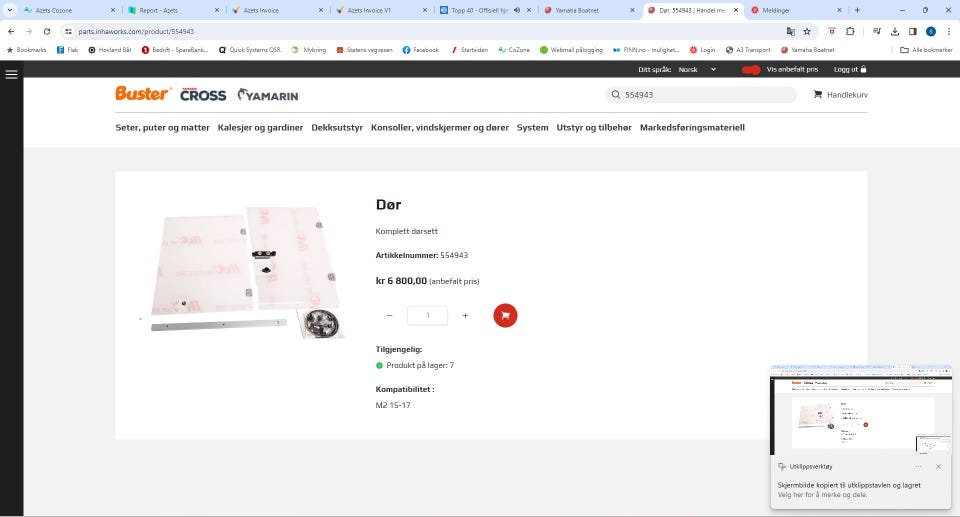Image resolution: width=960 pixels, height=517 pixels.
Task: Open the Quick Systems QSR bookmark
Action: (x=249, y=50)
